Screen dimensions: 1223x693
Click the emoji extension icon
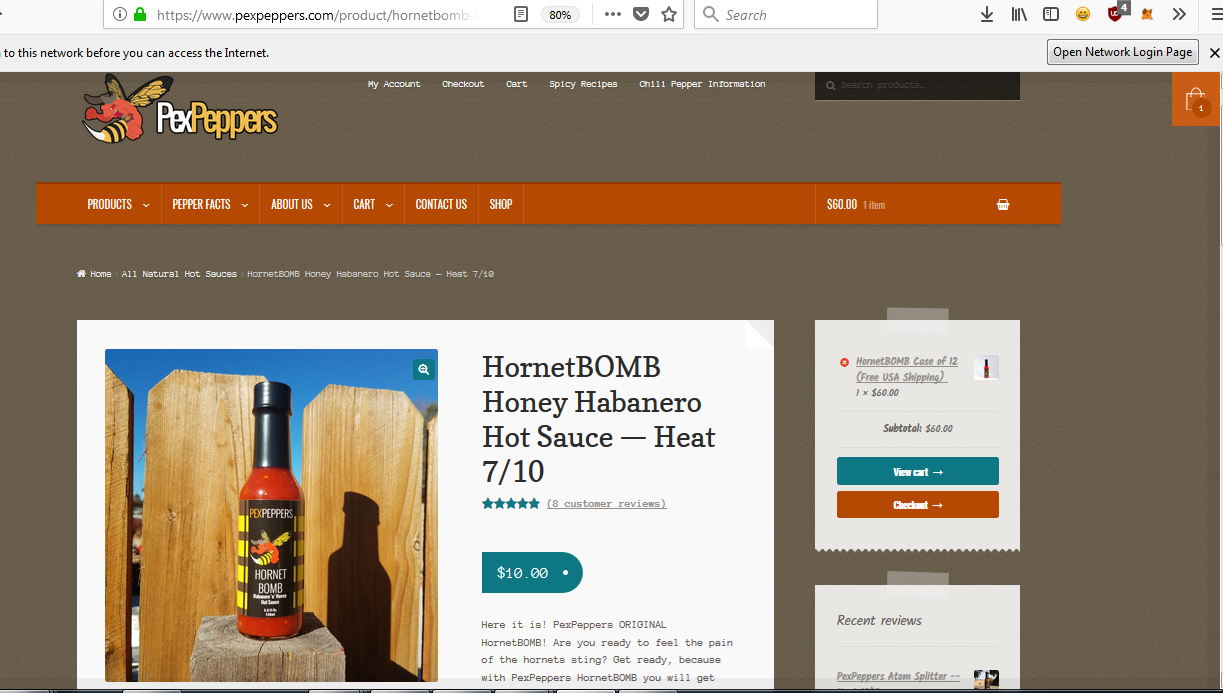(x=1083, y=14)
